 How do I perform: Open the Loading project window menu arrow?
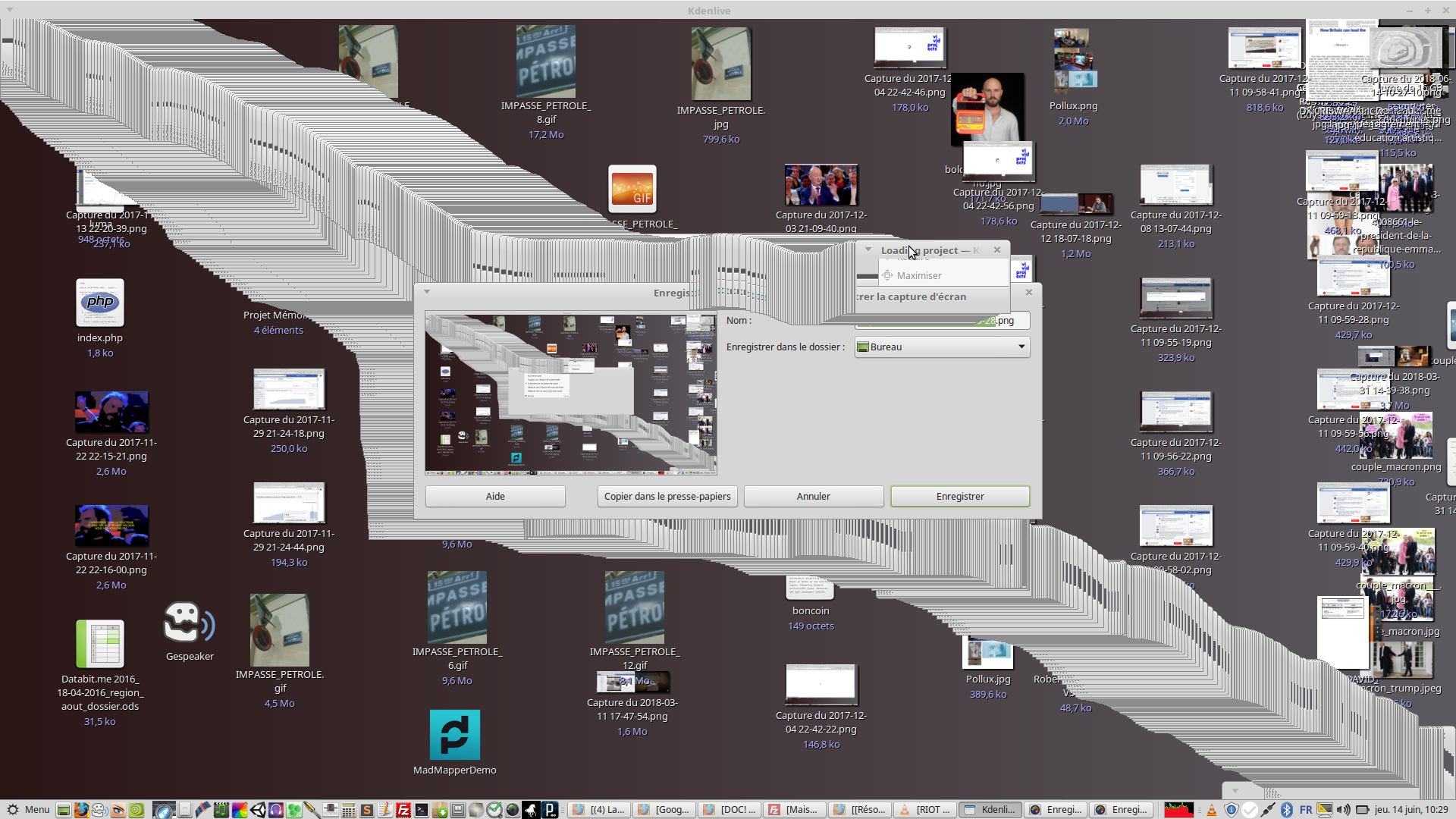(x=868, y=249)
